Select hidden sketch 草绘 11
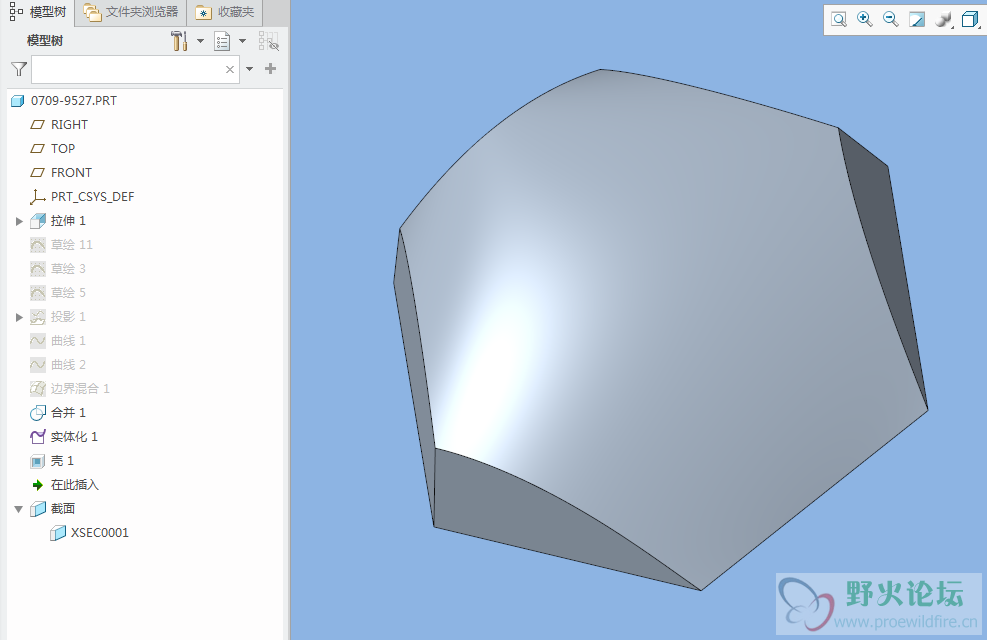Screen dimensions: 987x640 coord(72,245)
